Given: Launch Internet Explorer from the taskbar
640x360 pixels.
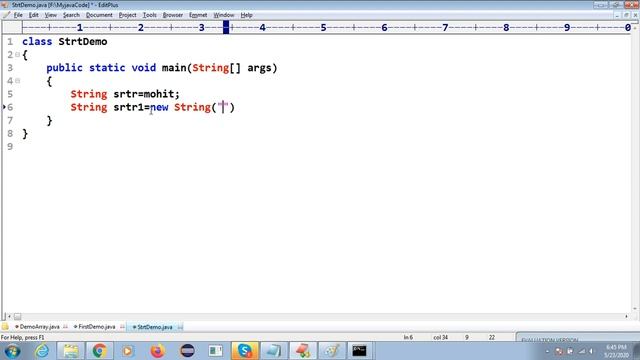Looking at the screenshot, I should click(42, 351).
